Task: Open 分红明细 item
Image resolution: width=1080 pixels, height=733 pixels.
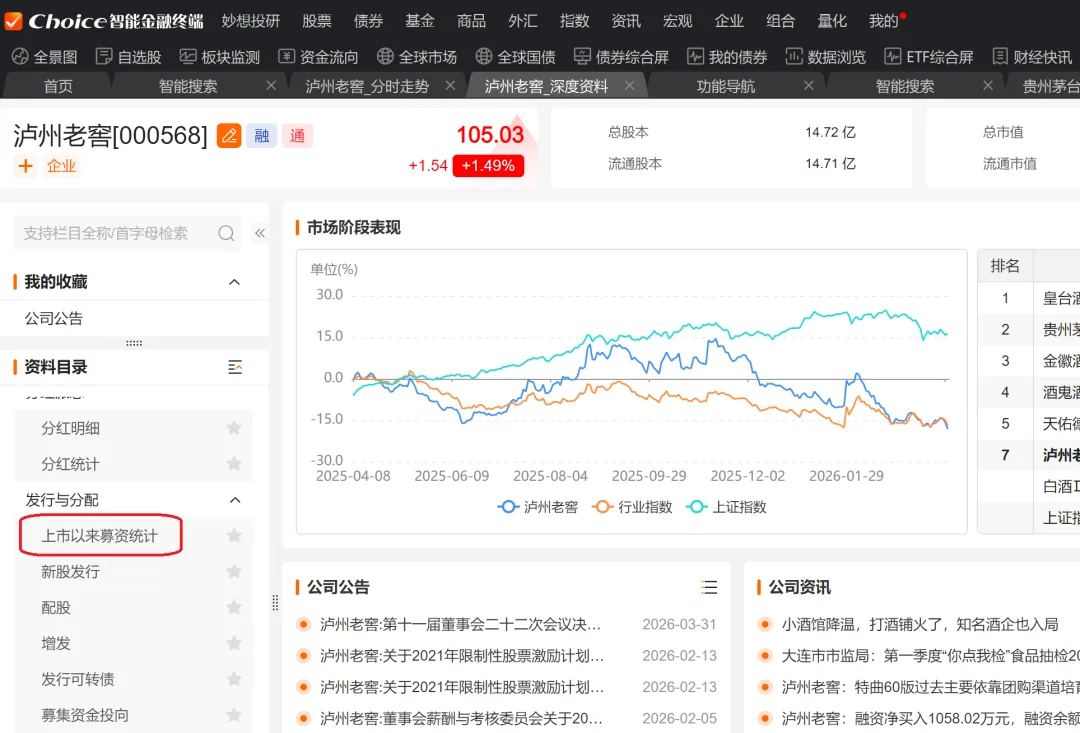Action: 70,428
